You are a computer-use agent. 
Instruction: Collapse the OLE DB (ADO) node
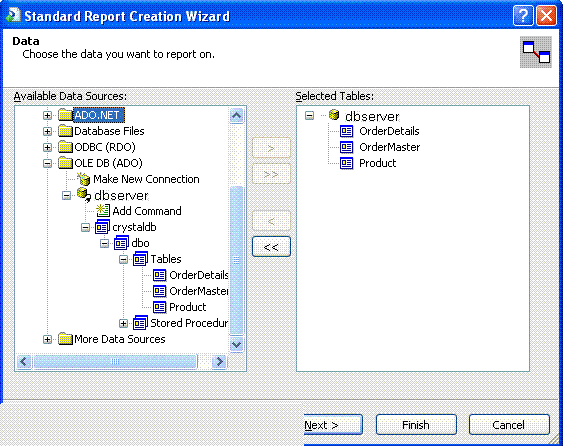(47, 163)
